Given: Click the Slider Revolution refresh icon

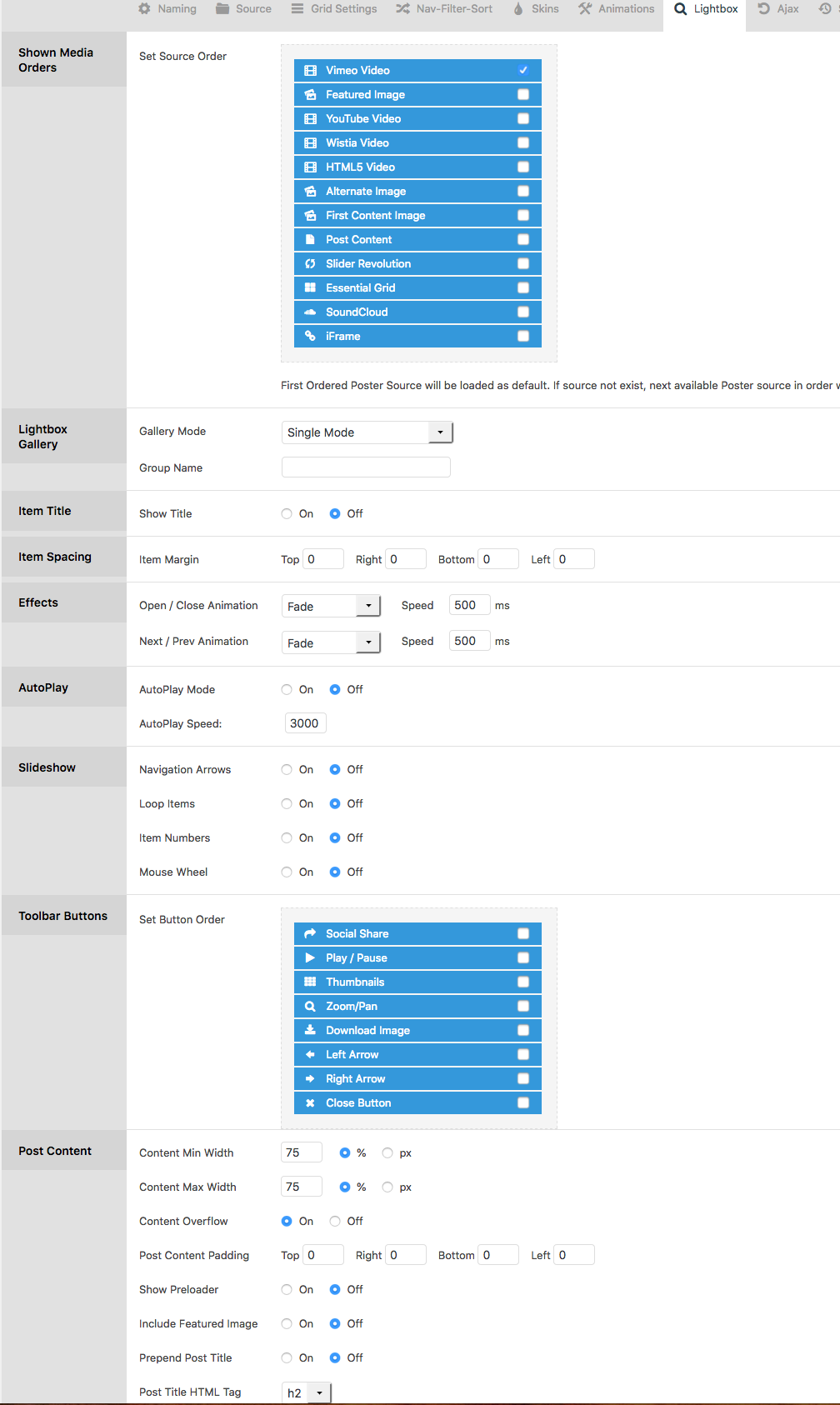Looking at the screenshot, I should (310, 264).
